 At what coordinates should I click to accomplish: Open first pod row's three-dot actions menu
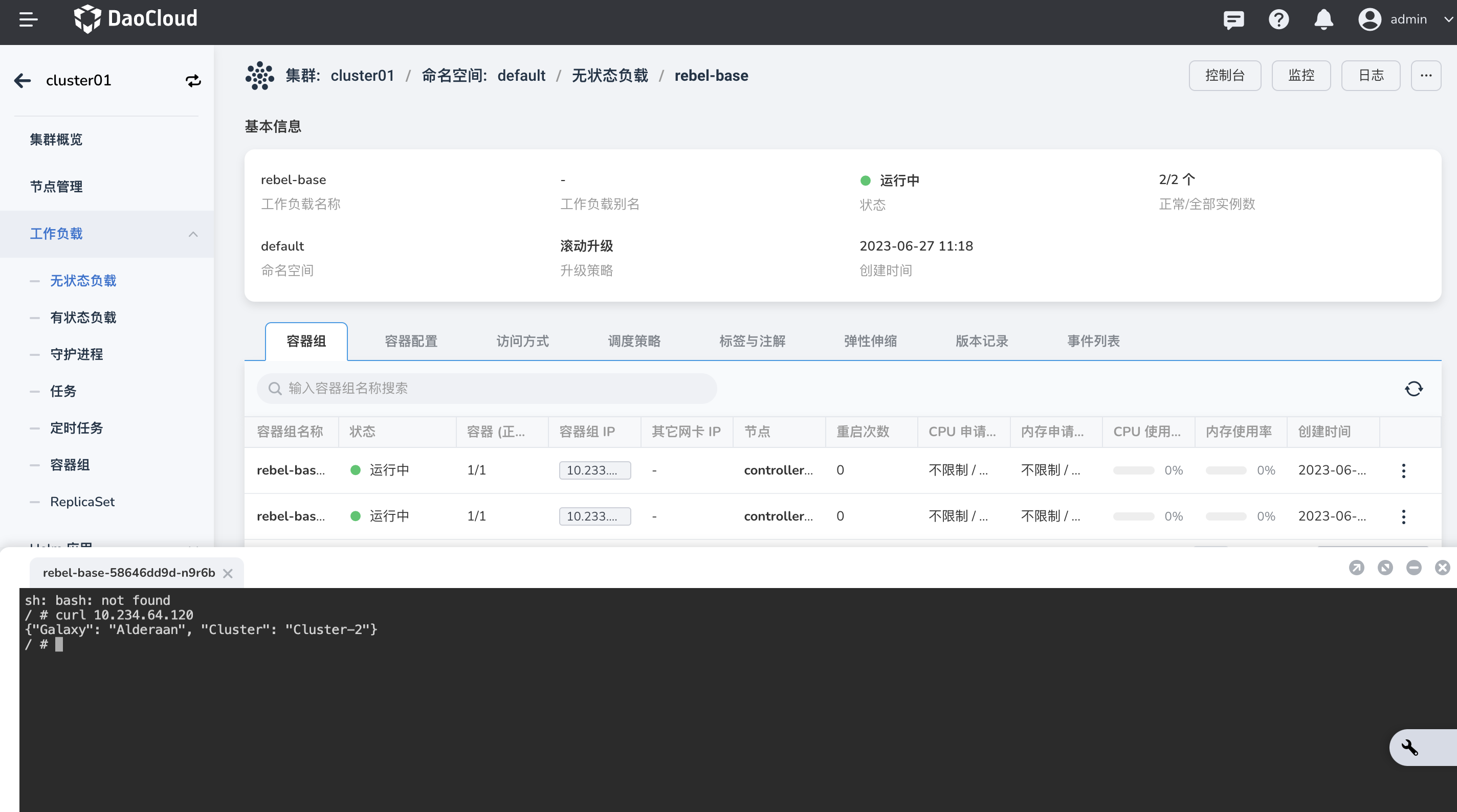1403,470
